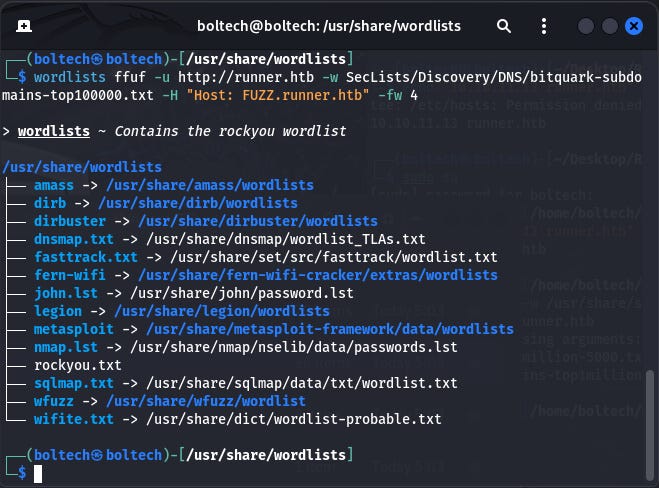659x488 pixels.
Task: Click the sqlmap.txt entry
Action: [x=74, y=383]
